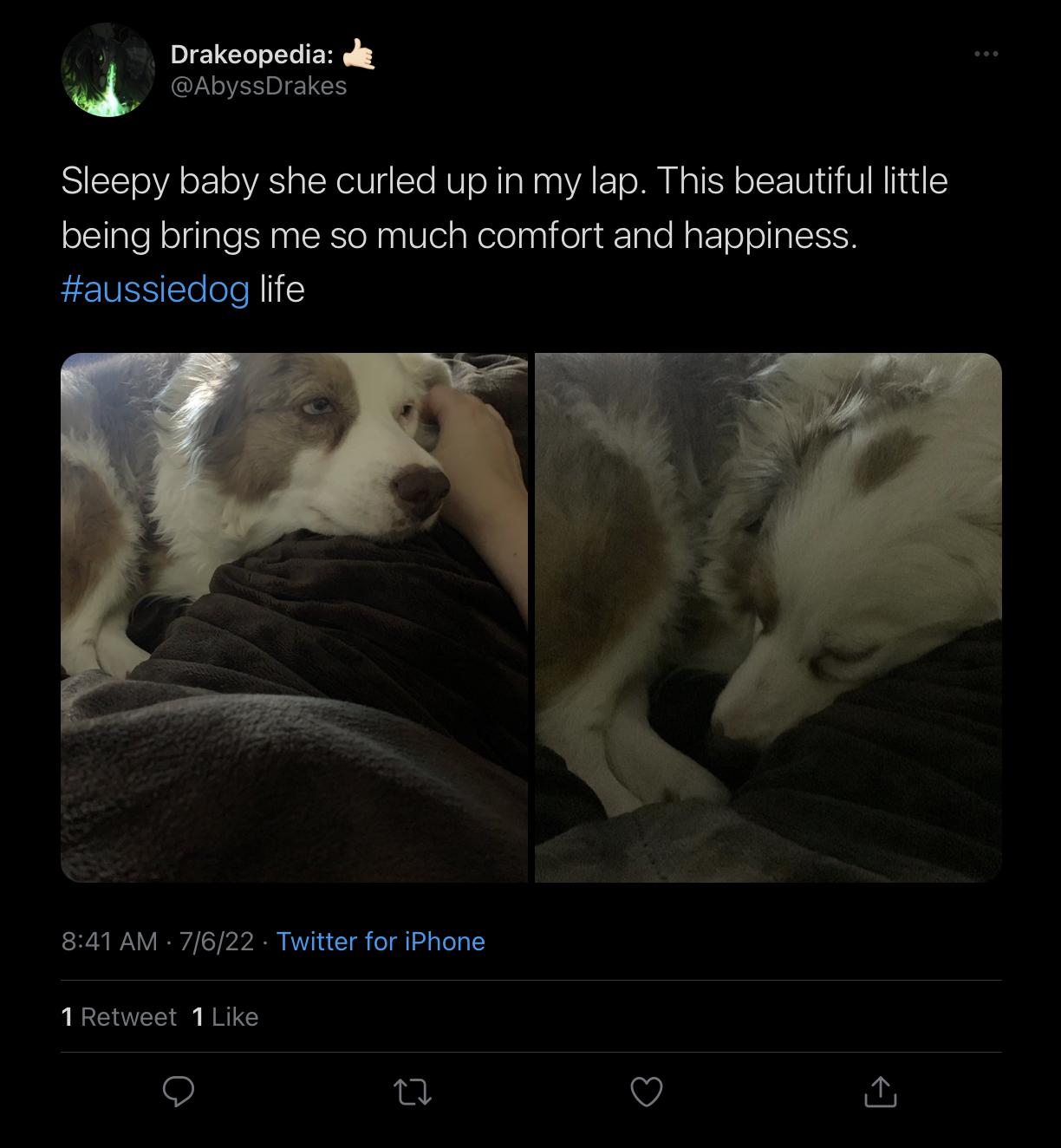Open the three-dot more options menu
Viewport: 1061px width, 1148px height.
[986, 54]
